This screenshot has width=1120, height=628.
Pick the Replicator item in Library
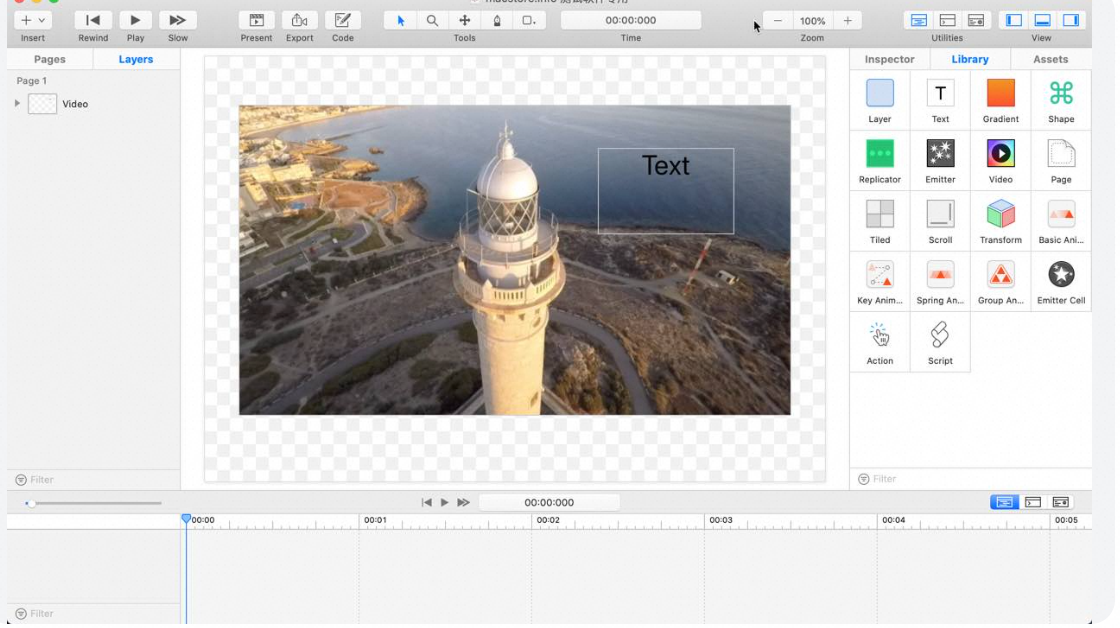click(880, 161)
